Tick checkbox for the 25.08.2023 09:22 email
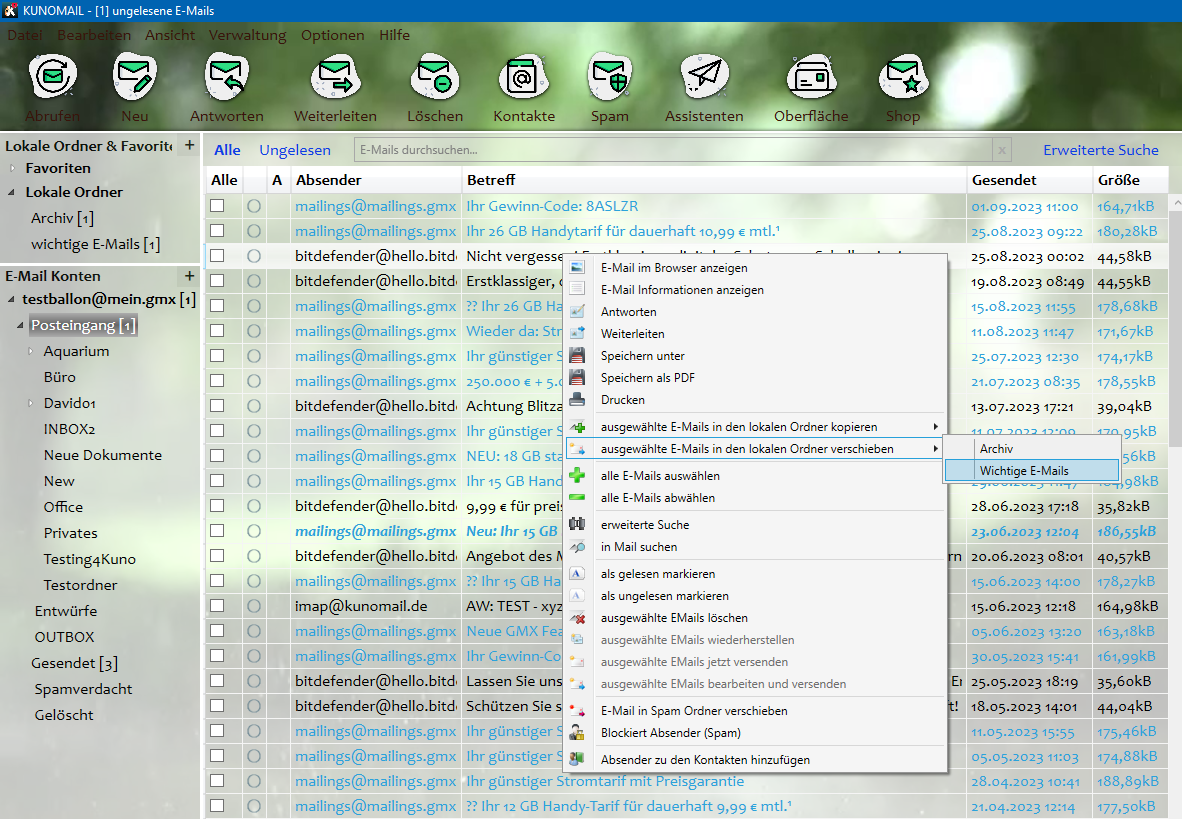The height and width of the screenshot is (819, 1182). tap(217, 231)
